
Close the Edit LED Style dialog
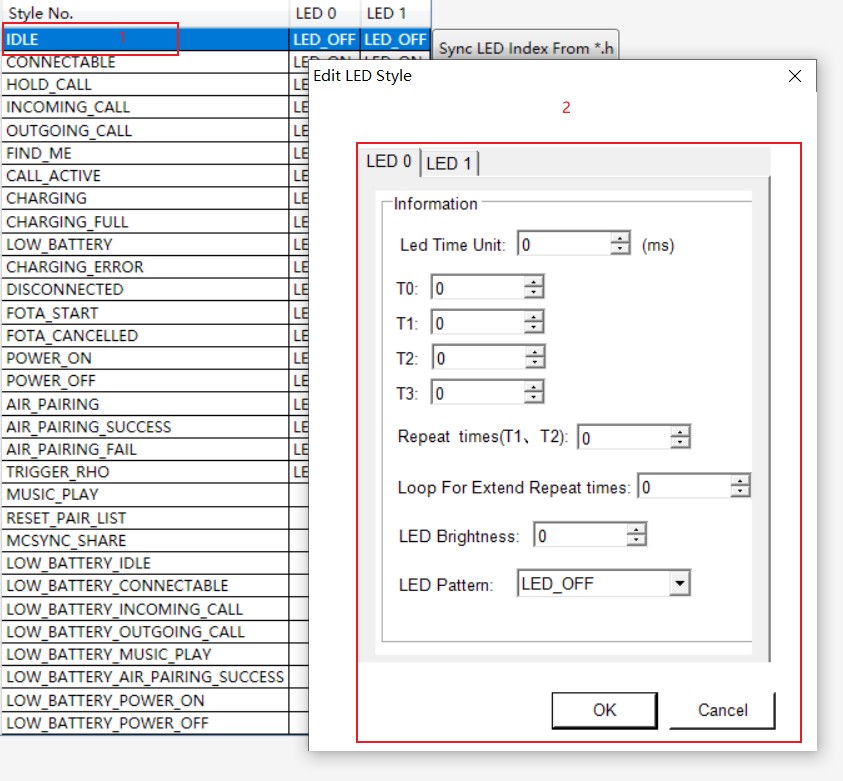point(795,76)
